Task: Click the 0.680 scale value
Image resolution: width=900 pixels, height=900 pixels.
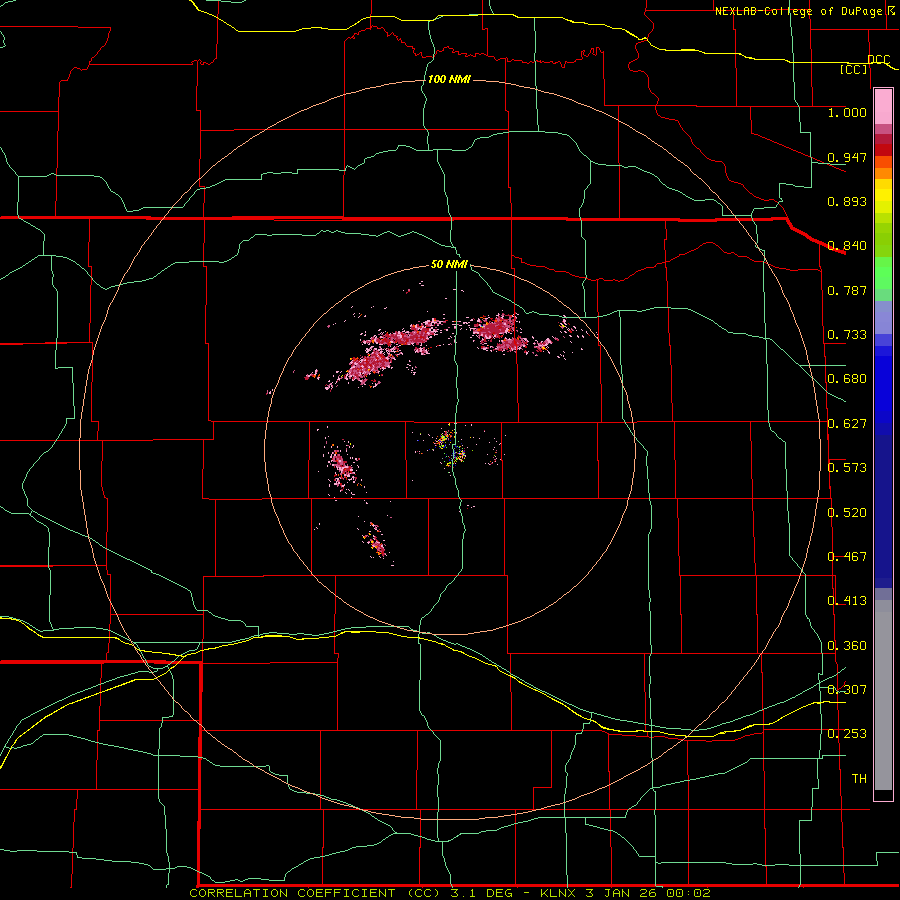Action: [x=847, y=379]
